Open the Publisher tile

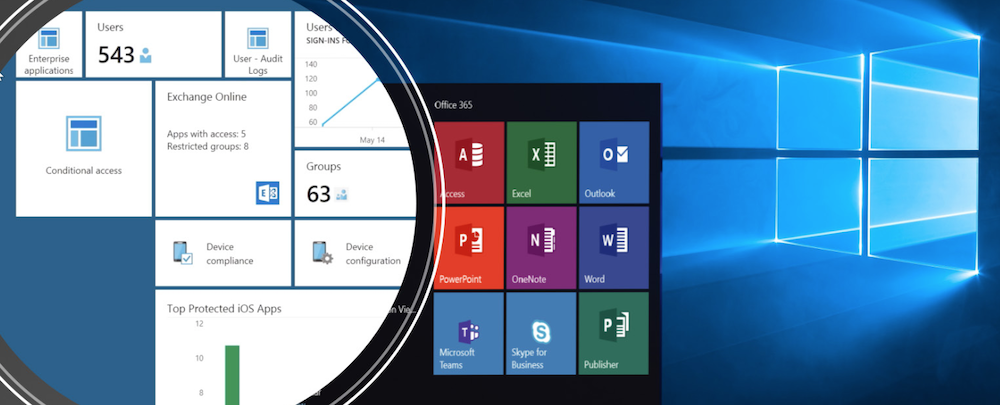click(614, 332)
